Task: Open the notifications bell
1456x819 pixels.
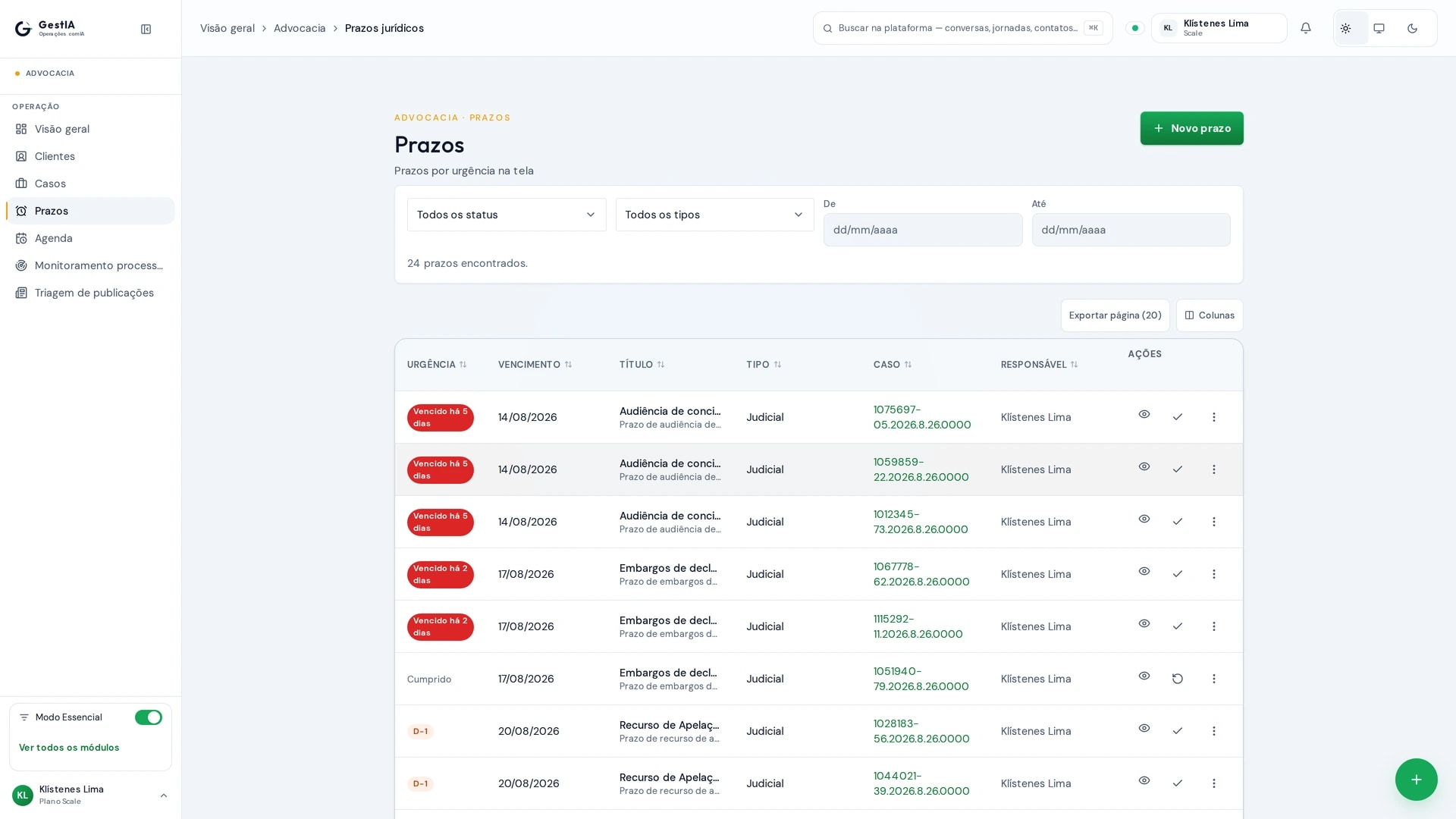Action: pyautogui.click(x=1305, y=28)
